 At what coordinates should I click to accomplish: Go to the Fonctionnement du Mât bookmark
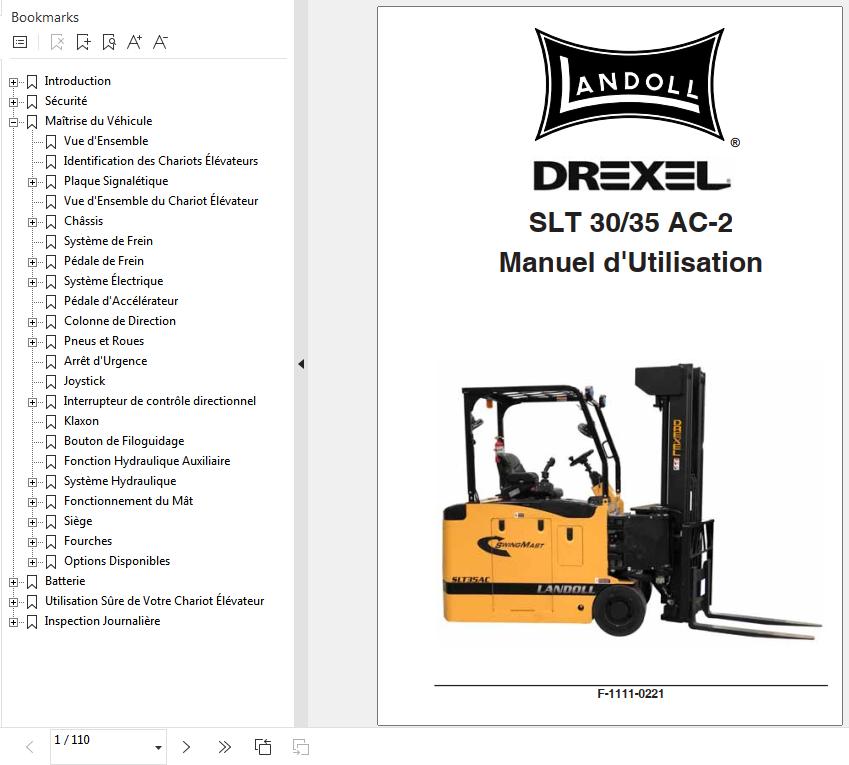click(x=128, y=502)
